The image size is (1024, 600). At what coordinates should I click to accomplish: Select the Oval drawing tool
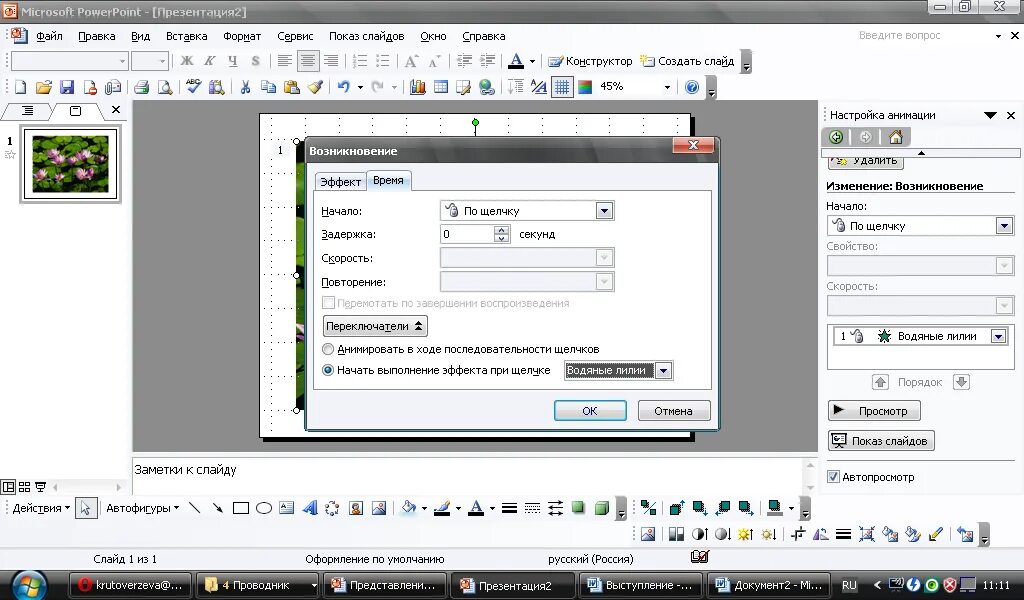(x=264, y=508)
